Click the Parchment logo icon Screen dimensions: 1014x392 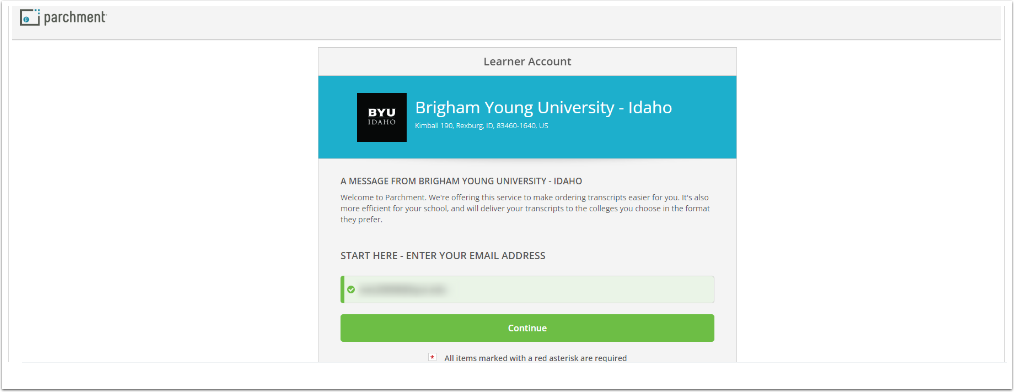pyautogui.click(x=30, y=17)
